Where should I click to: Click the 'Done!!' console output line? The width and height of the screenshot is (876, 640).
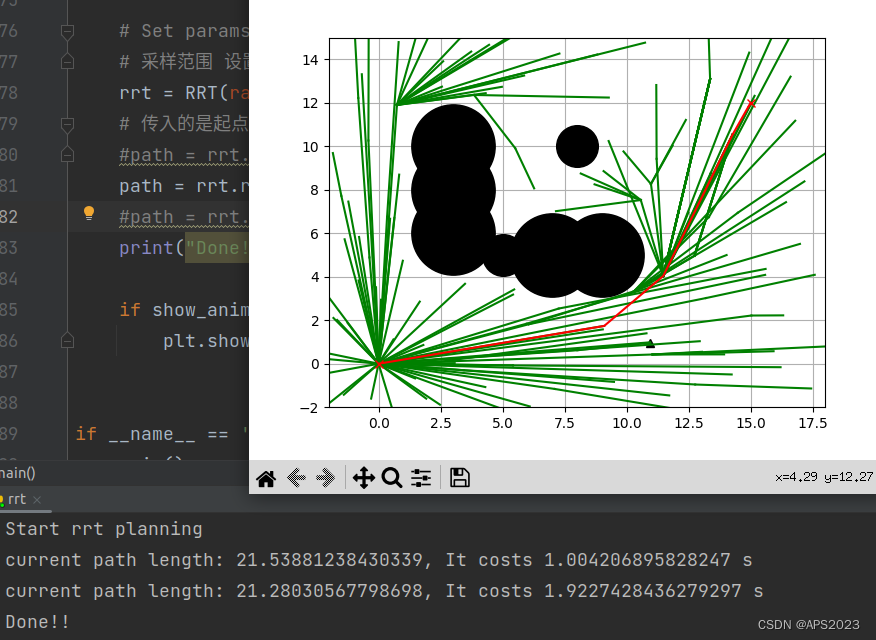(x=37, y=622)
